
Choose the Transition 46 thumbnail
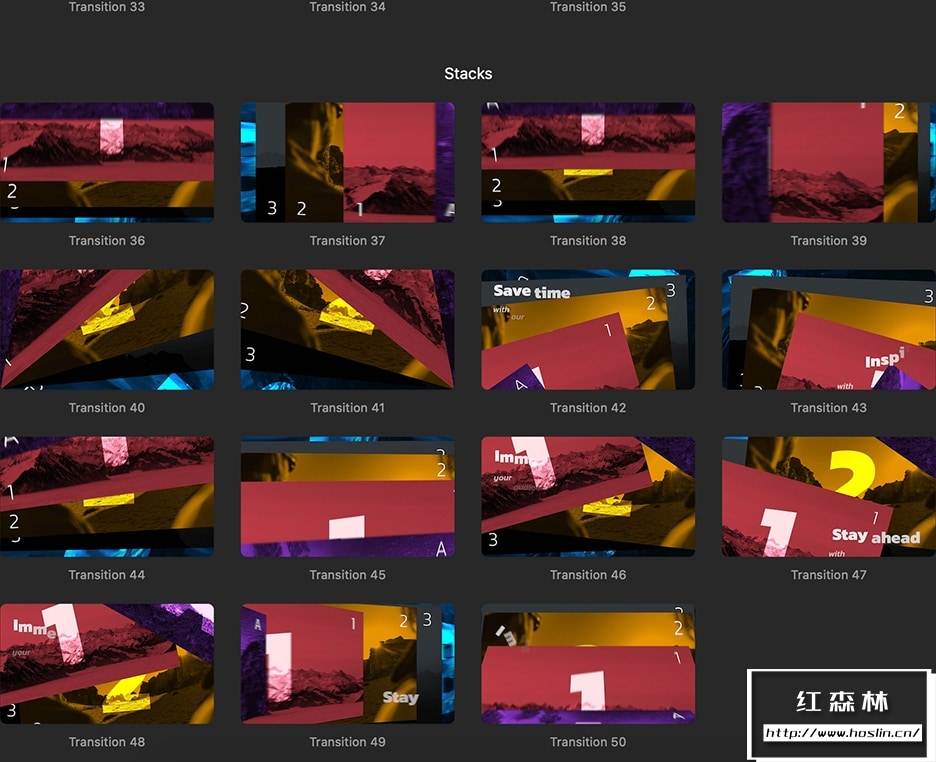[588, 496]
